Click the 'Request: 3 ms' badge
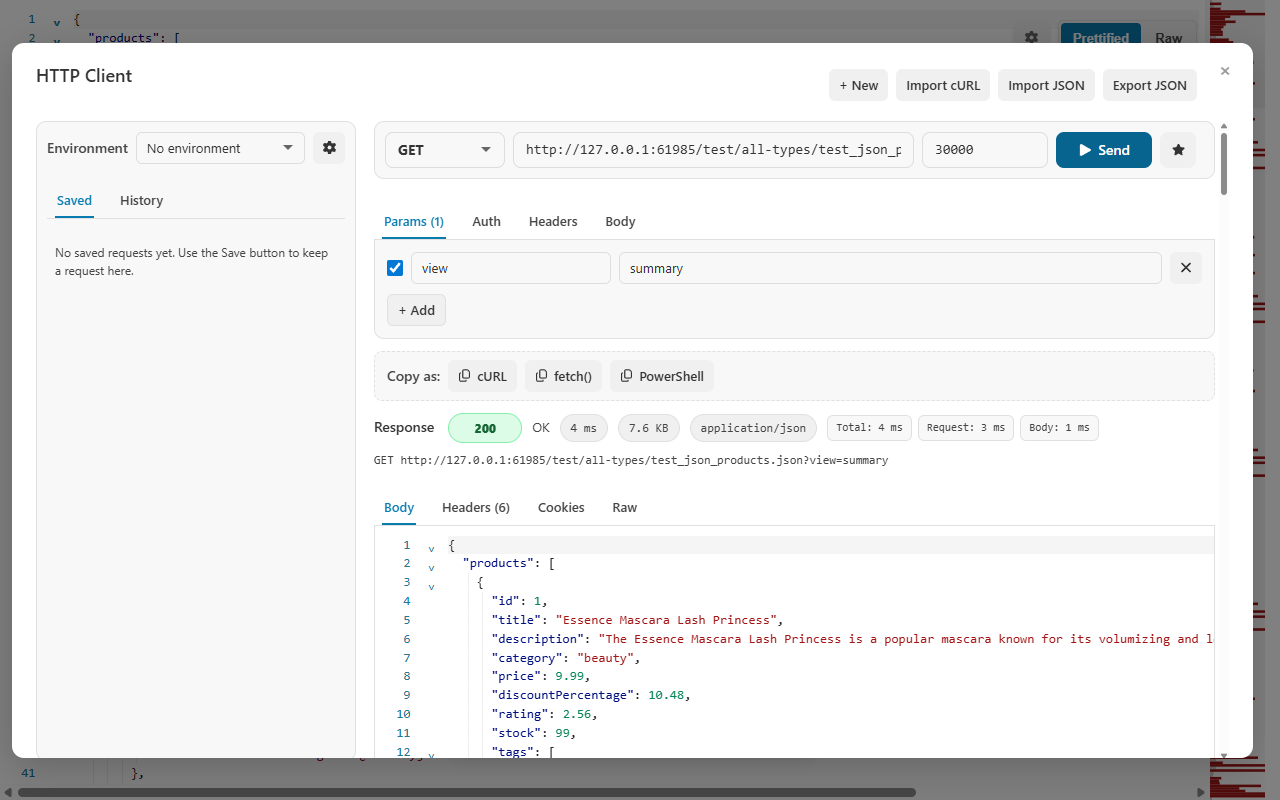The width and height of the screenshot is (1280, 800). point(966,428)
